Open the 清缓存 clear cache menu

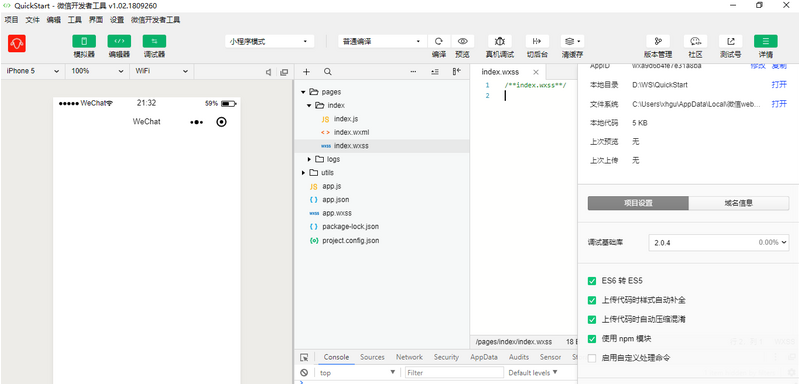point(573,41)
